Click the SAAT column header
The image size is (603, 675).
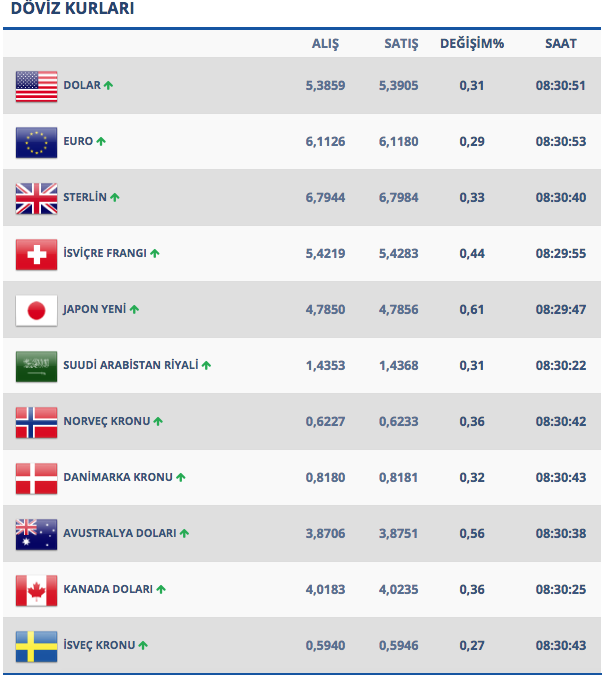click(560, 44)
